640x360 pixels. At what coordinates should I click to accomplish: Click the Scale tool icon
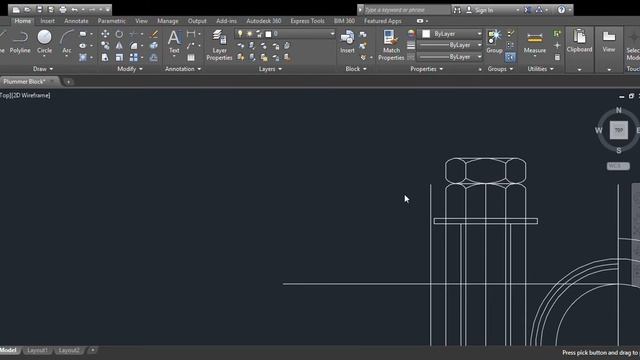(x=119, y=57)
